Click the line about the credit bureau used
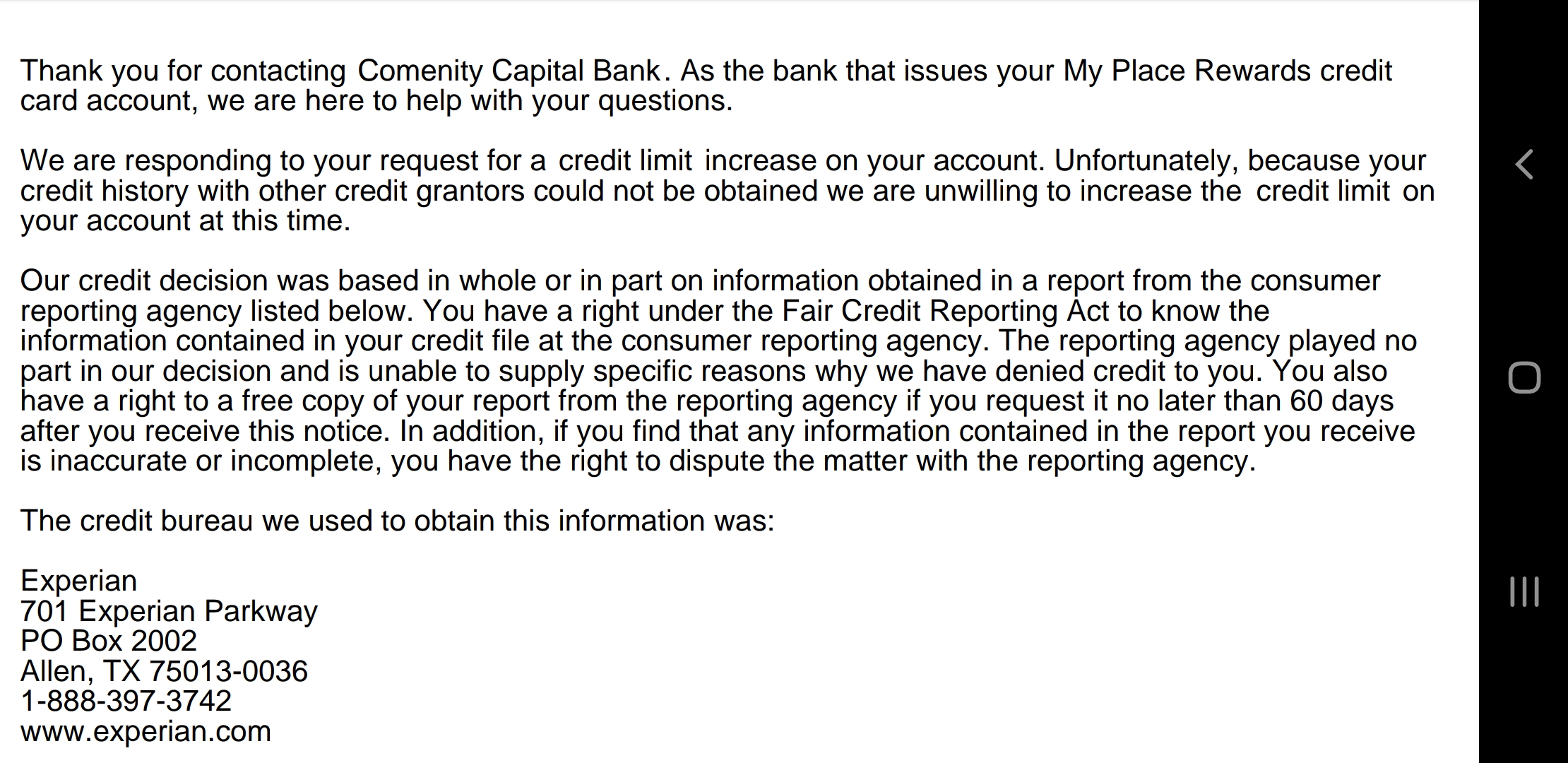Image resolution: width=1568 pixels, height=763 pixels. 397,521
